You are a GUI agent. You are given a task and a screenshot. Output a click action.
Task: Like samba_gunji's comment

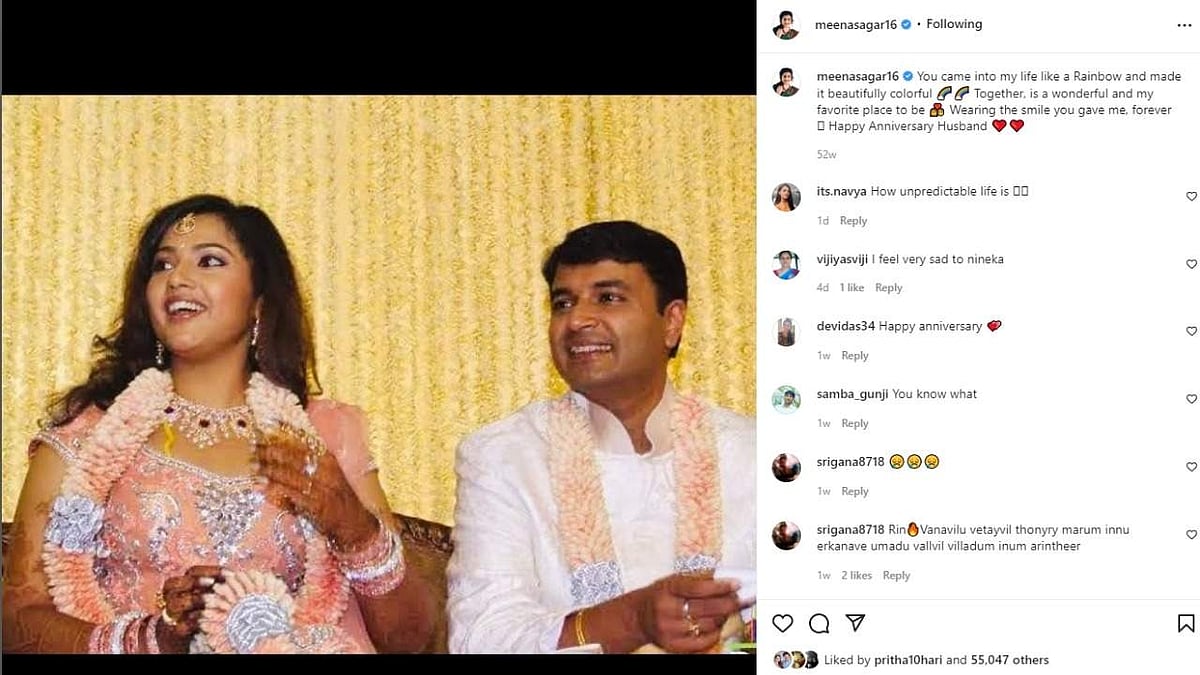pyautogui.click(x=1191, y=400)
